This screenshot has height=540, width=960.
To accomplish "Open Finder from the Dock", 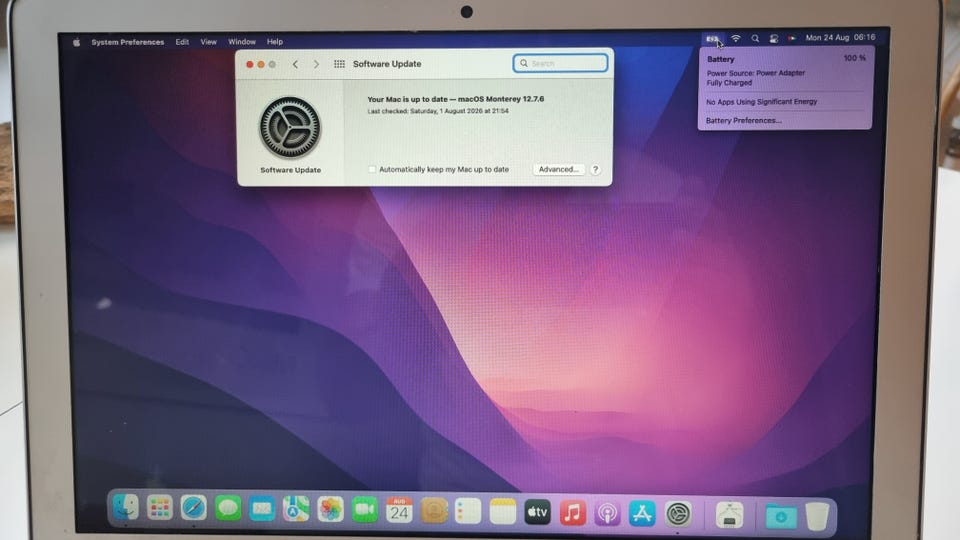I will (126, 508).
